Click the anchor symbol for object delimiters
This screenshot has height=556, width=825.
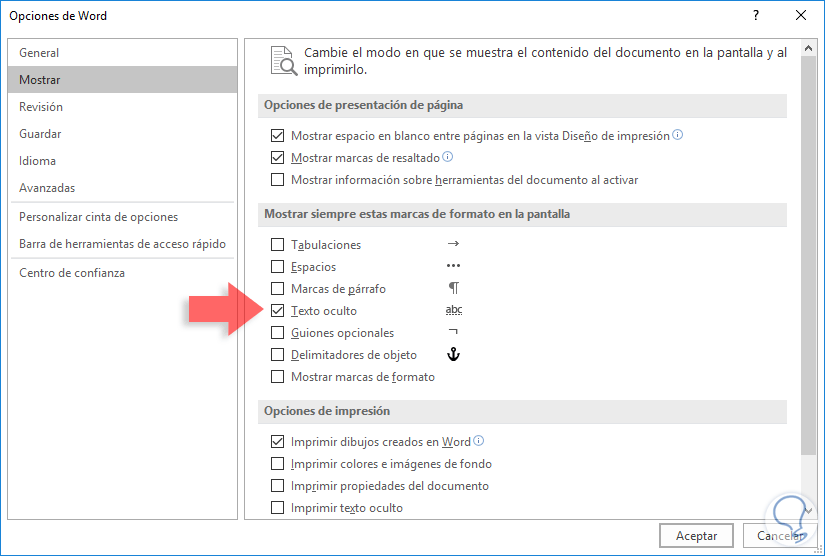(x=453, y=355)
